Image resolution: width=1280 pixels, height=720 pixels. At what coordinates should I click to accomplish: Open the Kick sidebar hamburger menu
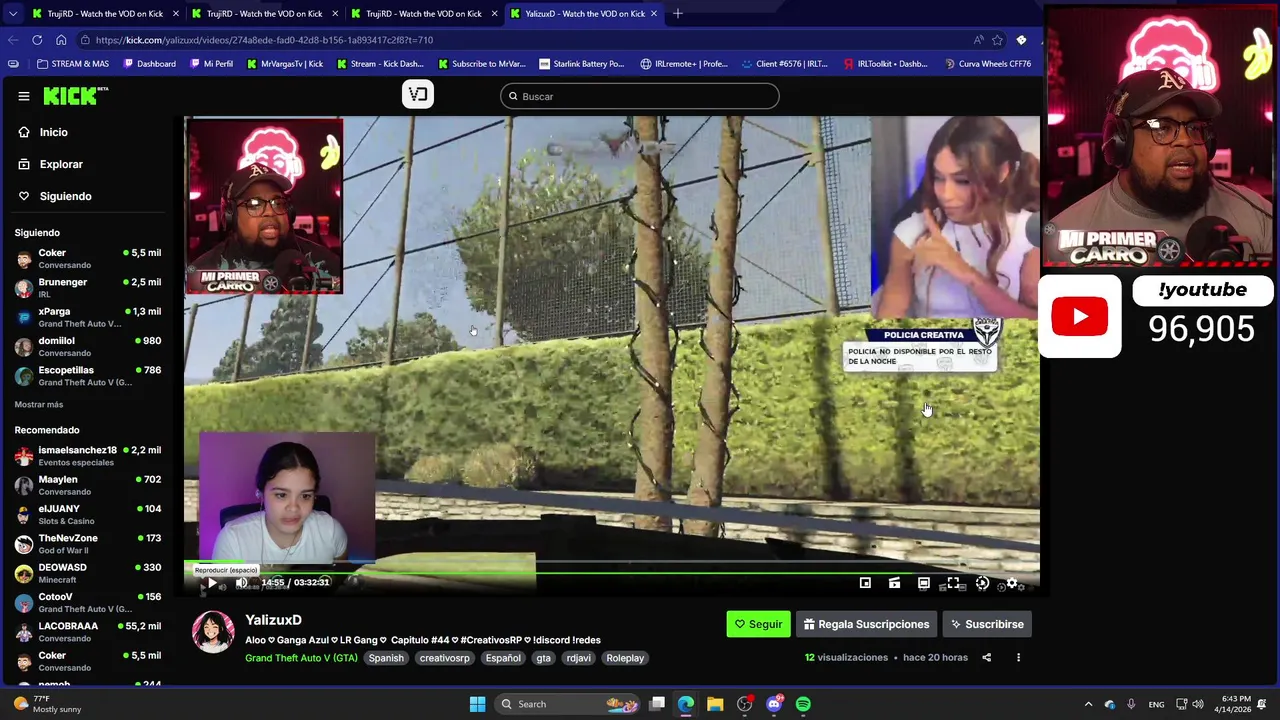click(x=24, y=96)
